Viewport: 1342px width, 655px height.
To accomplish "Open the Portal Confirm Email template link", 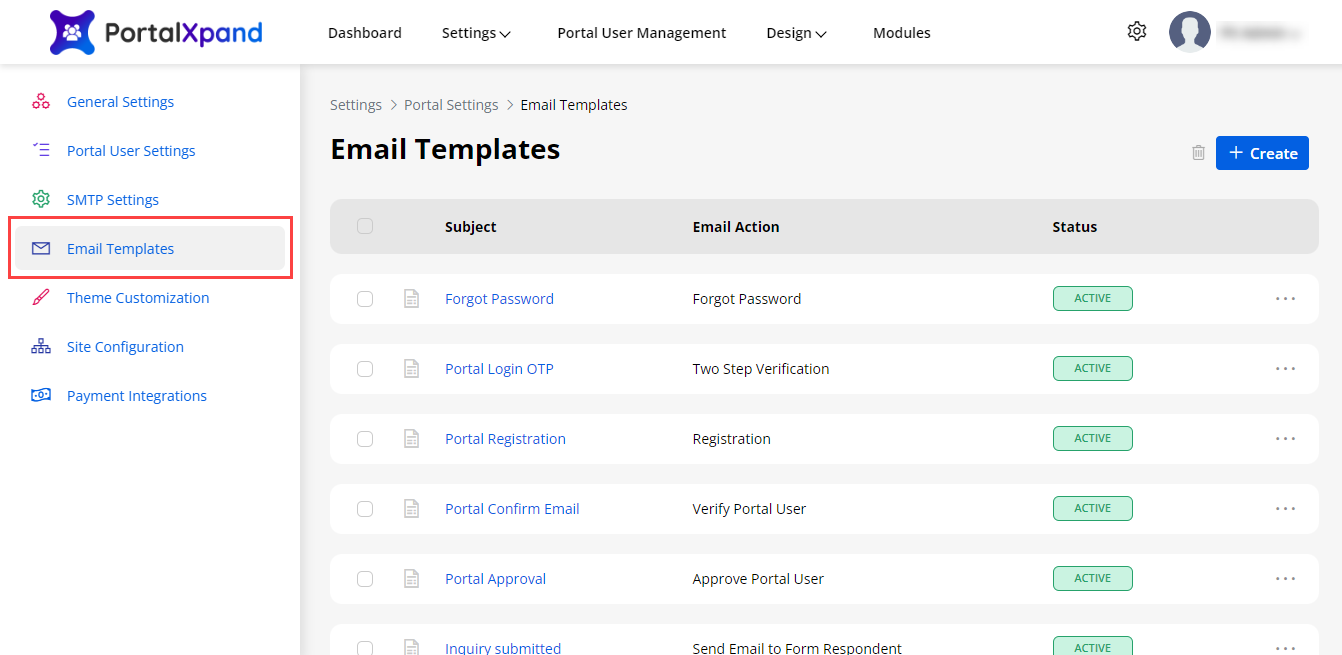I will point(512,509).
